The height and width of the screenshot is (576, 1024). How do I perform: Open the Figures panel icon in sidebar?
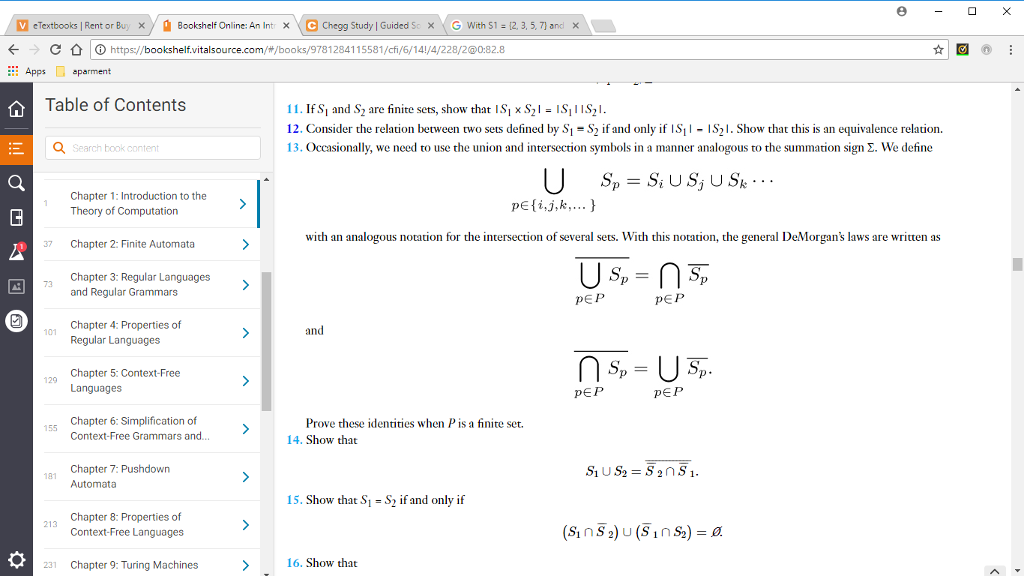pyautogui.click(x=15, y=287)
